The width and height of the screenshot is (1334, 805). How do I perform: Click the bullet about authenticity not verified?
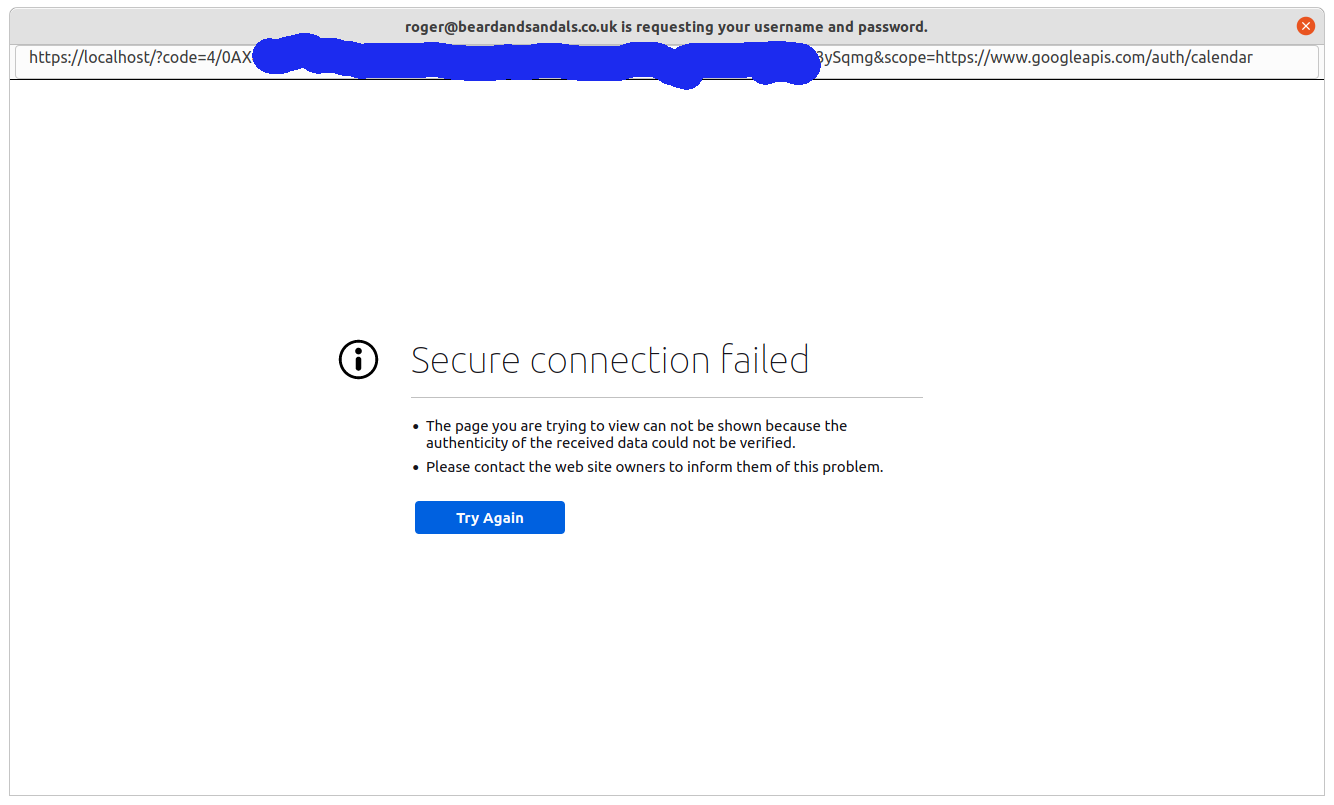click(x=636, y=434)
